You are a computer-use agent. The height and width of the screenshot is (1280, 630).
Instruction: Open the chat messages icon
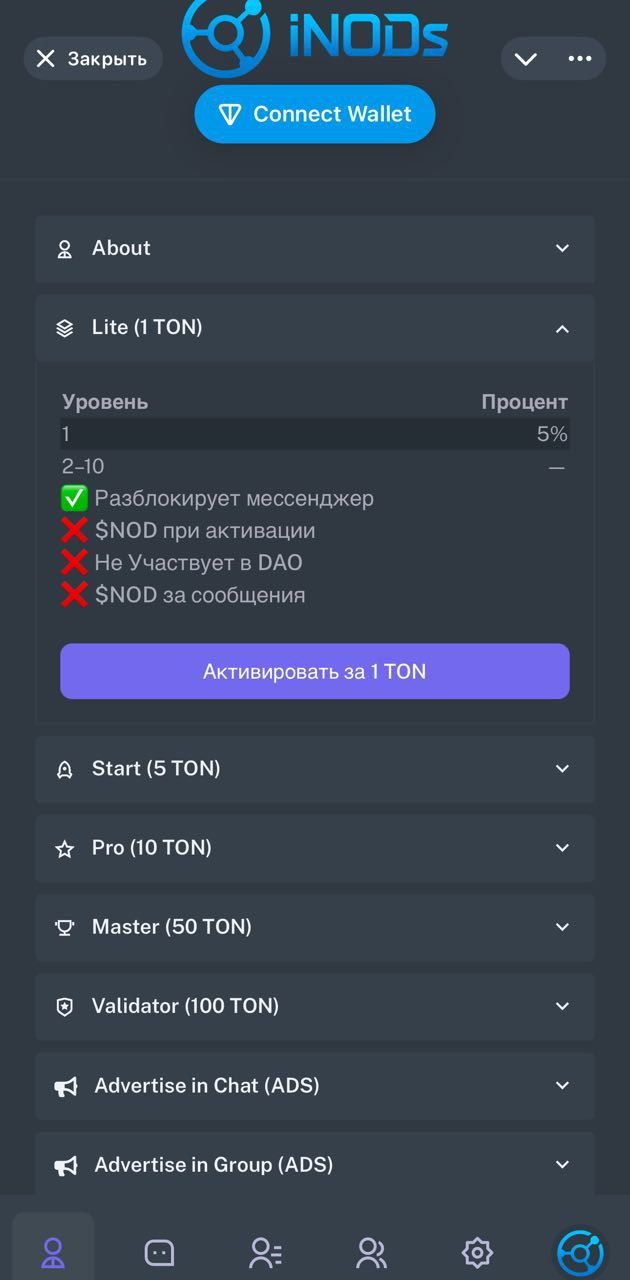pos(159,1251)
